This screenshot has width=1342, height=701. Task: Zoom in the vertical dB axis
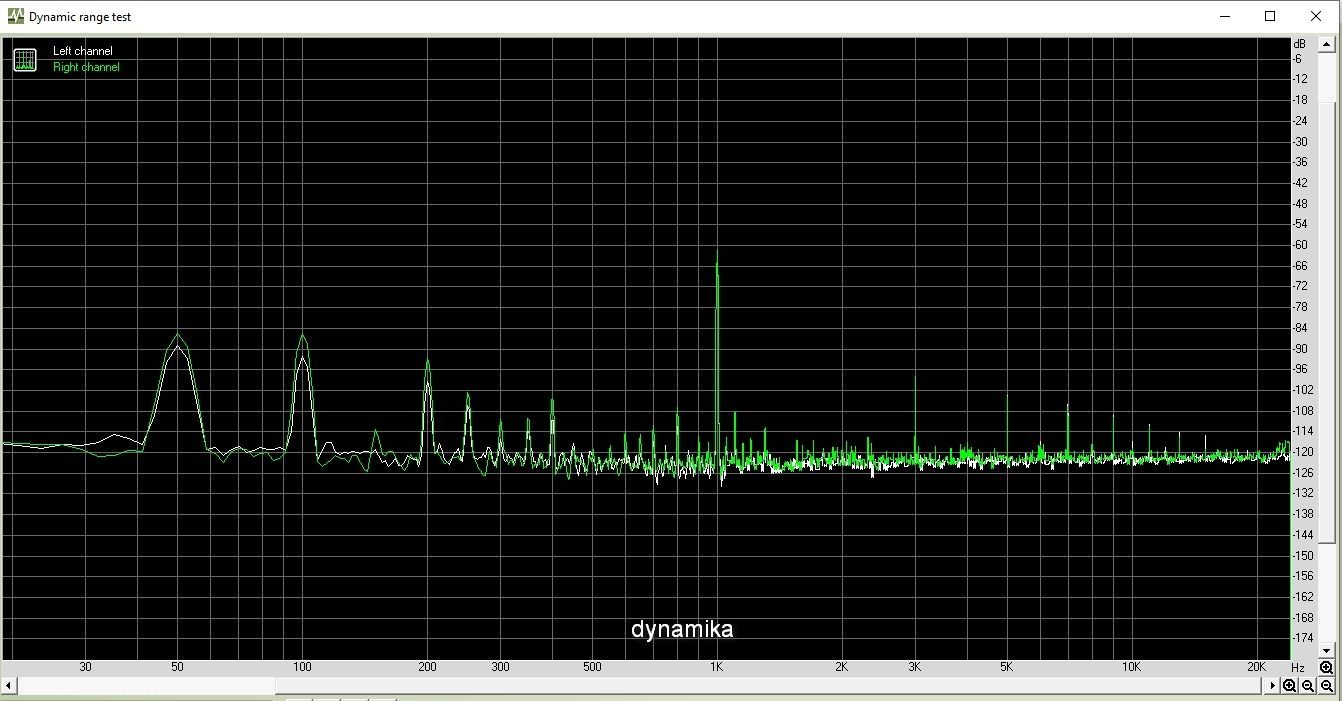pyautogui.click(x=1326, y=667)
